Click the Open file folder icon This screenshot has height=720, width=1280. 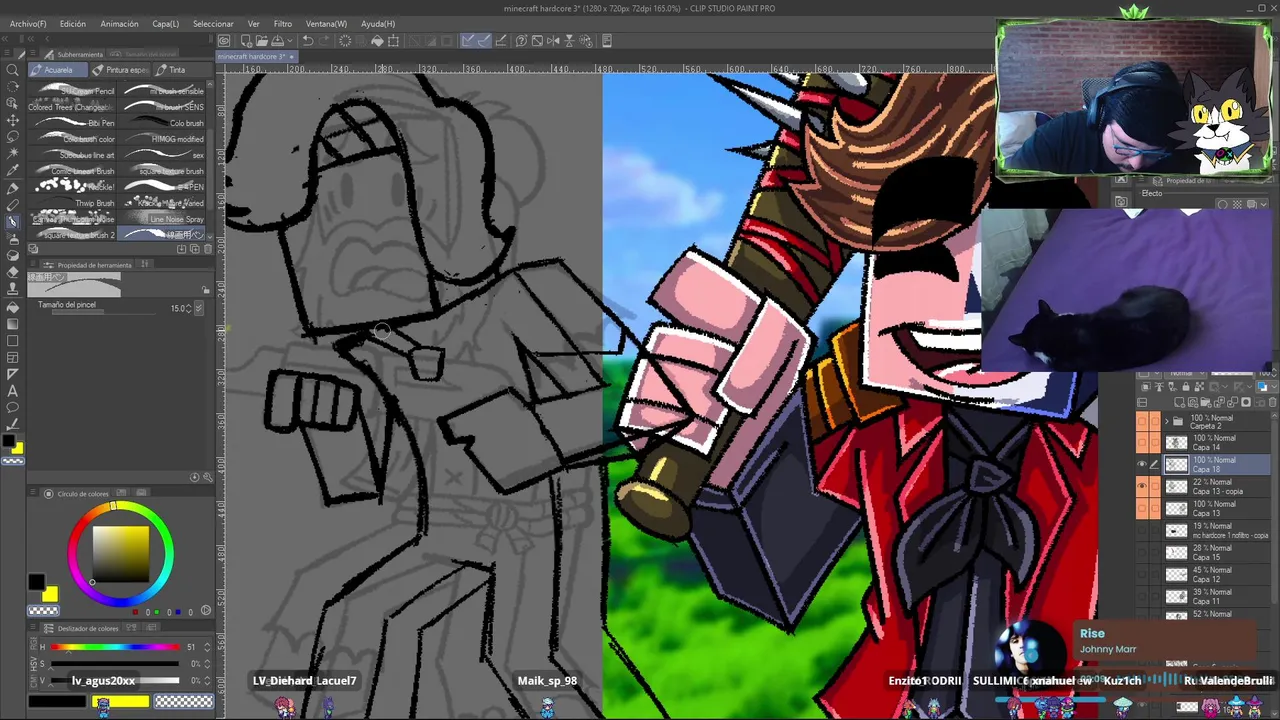click(261, 41)
